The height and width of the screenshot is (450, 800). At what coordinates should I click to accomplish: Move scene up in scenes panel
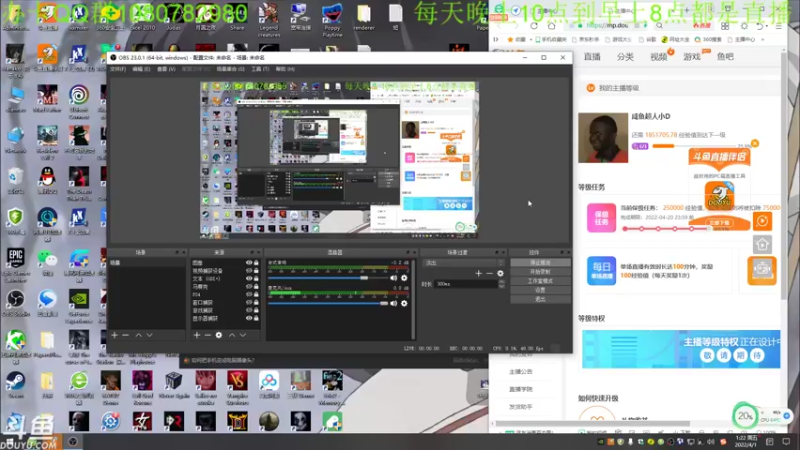point(138,335)
